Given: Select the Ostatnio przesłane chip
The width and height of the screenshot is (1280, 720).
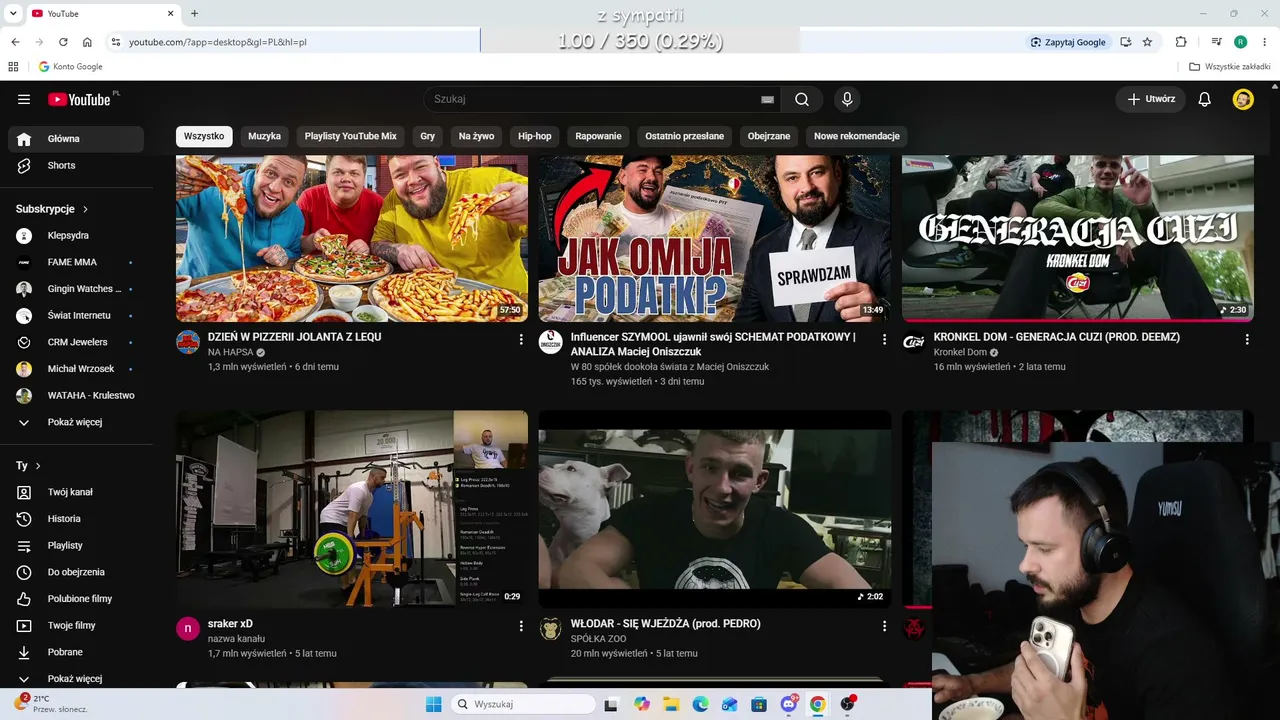Looking at the screenshot, I should tap(685, 136).
